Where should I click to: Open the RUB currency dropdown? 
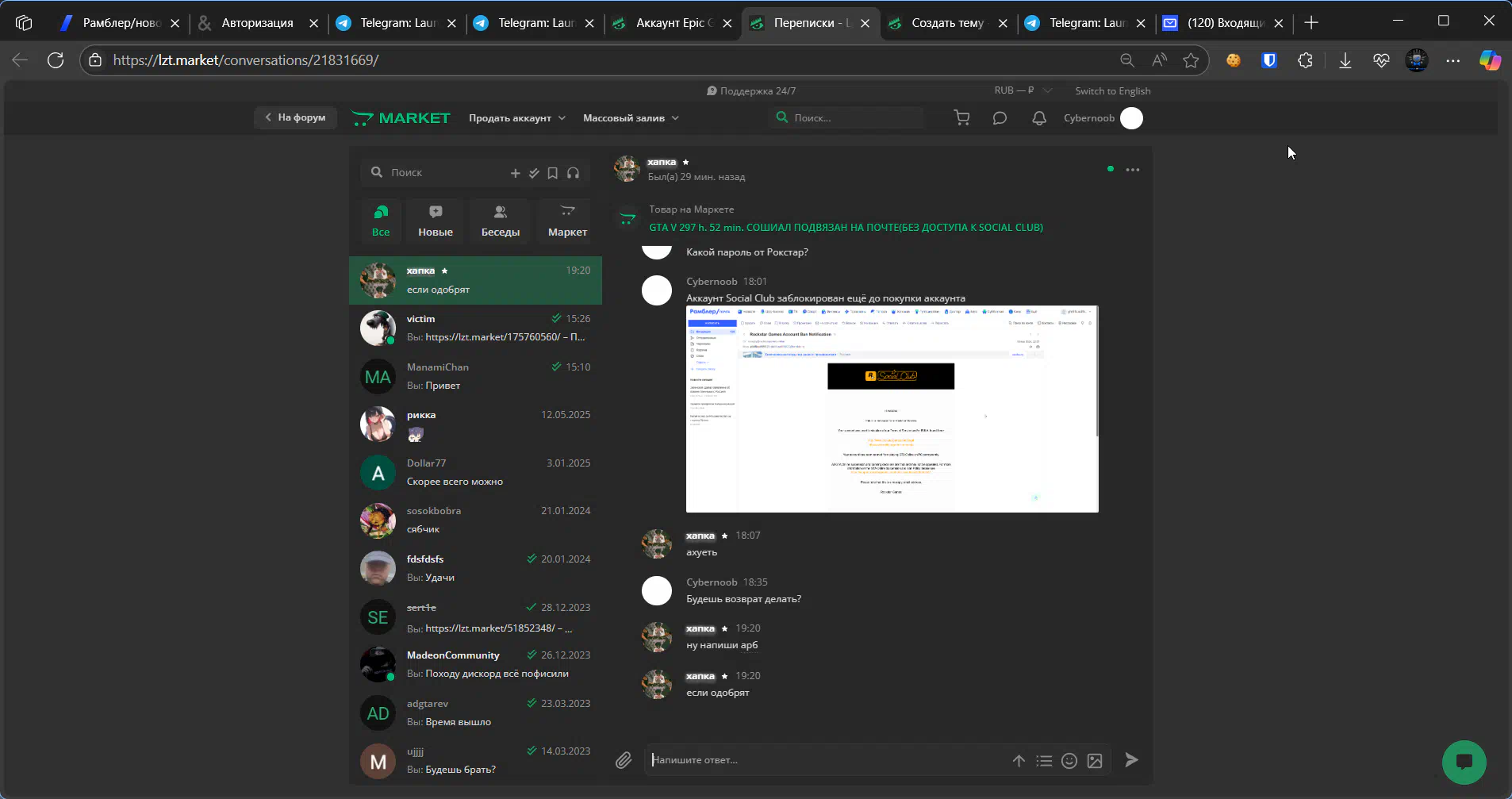click(x=1023, y=90)
